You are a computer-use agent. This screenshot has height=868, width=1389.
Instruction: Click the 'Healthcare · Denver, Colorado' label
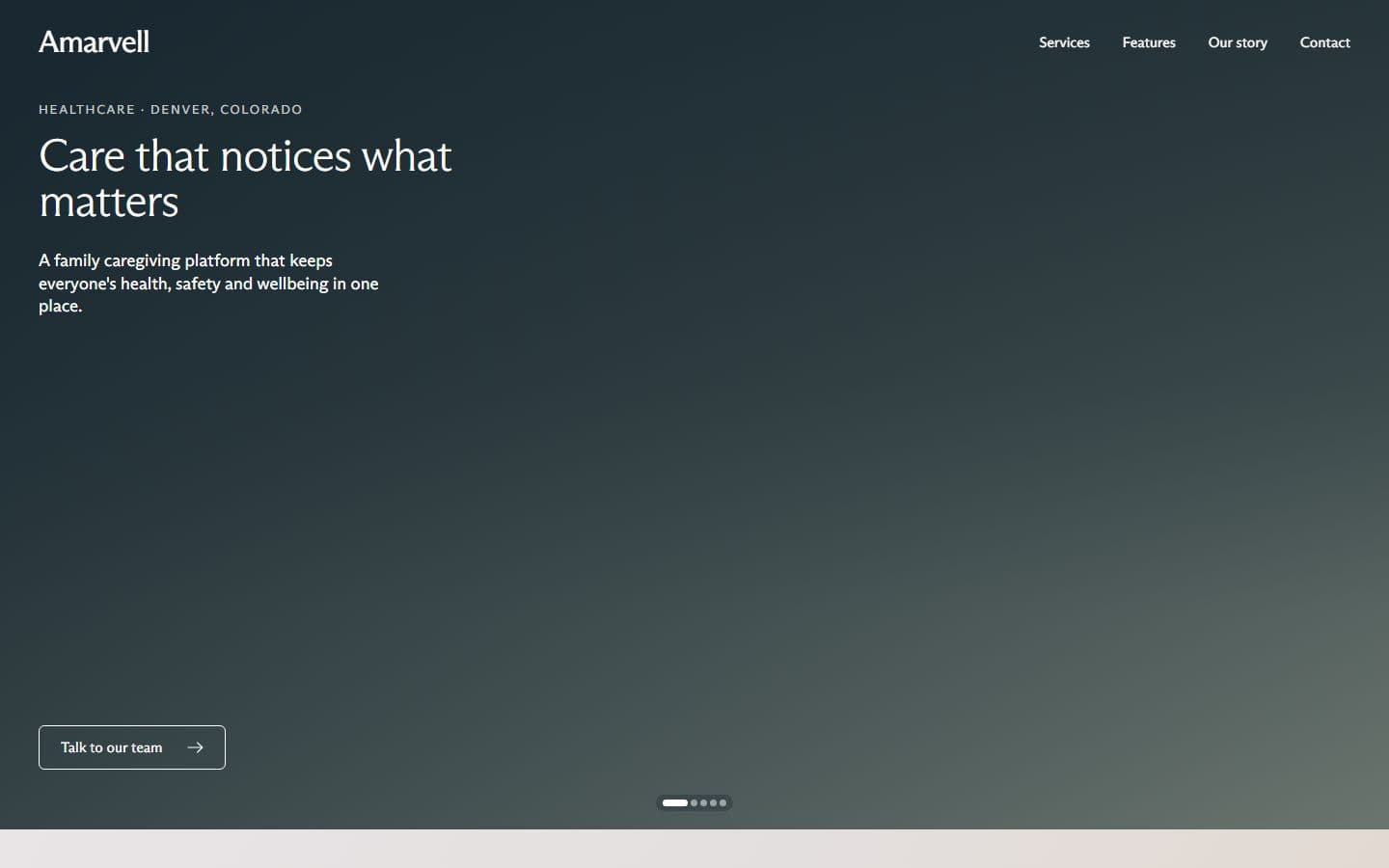(171, 109)
